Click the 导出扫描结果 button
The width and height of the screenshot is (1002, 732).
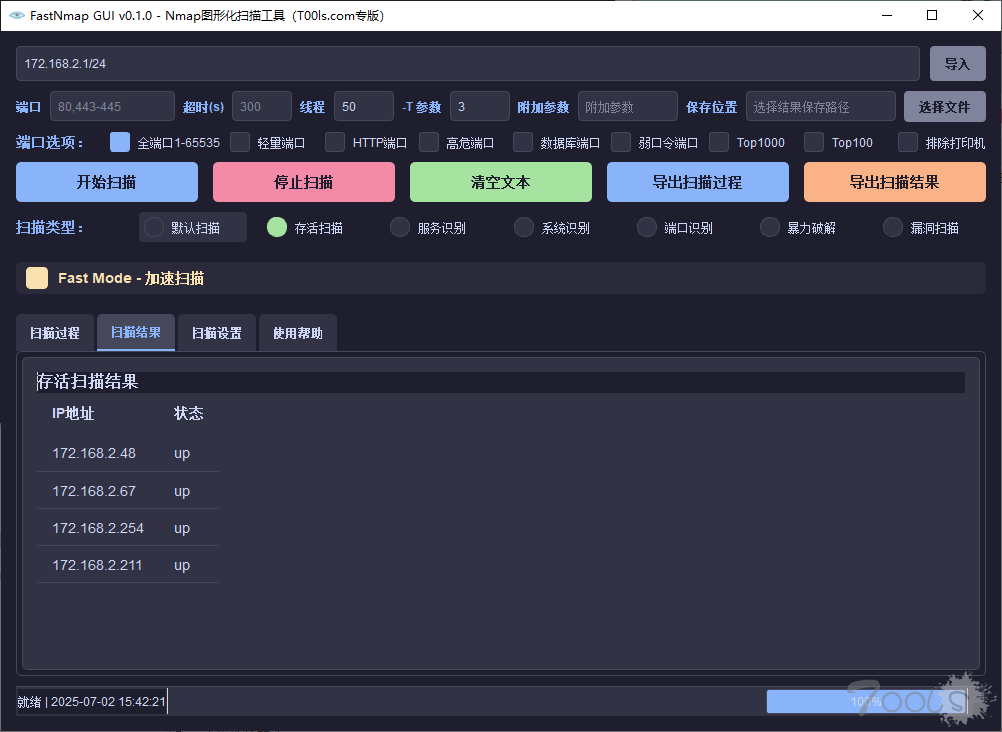tap(895, 182)
